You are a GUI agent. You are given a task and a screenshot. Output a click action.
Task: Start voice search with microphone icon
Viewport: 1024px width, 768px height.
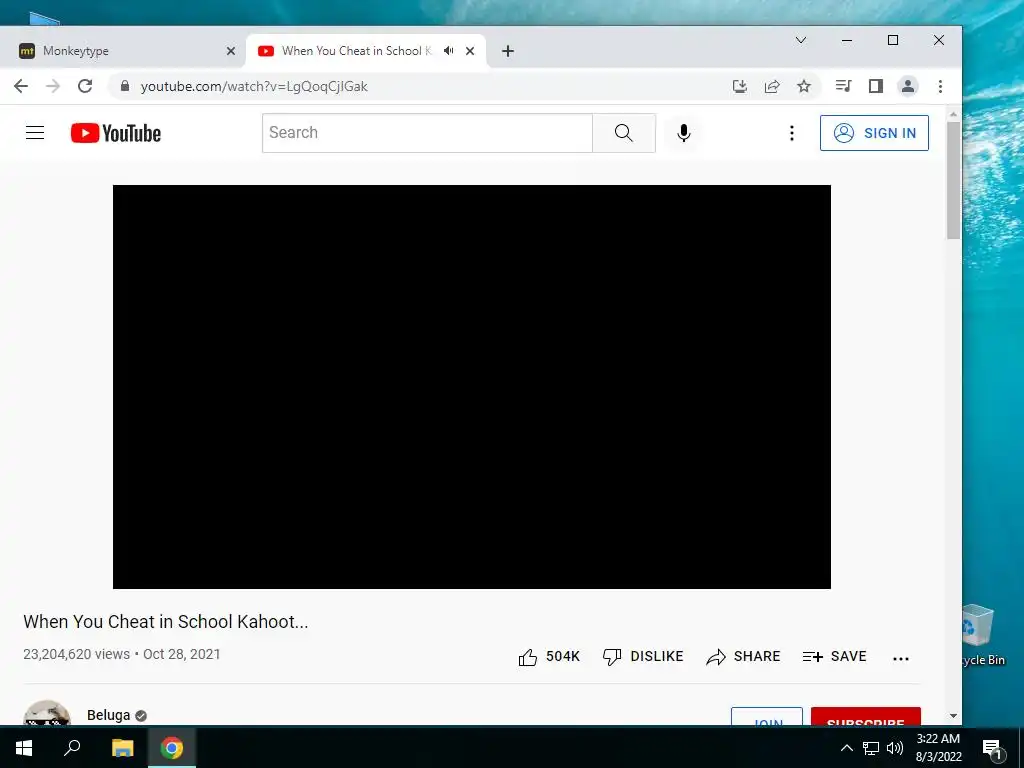click(x=684, y=133)
